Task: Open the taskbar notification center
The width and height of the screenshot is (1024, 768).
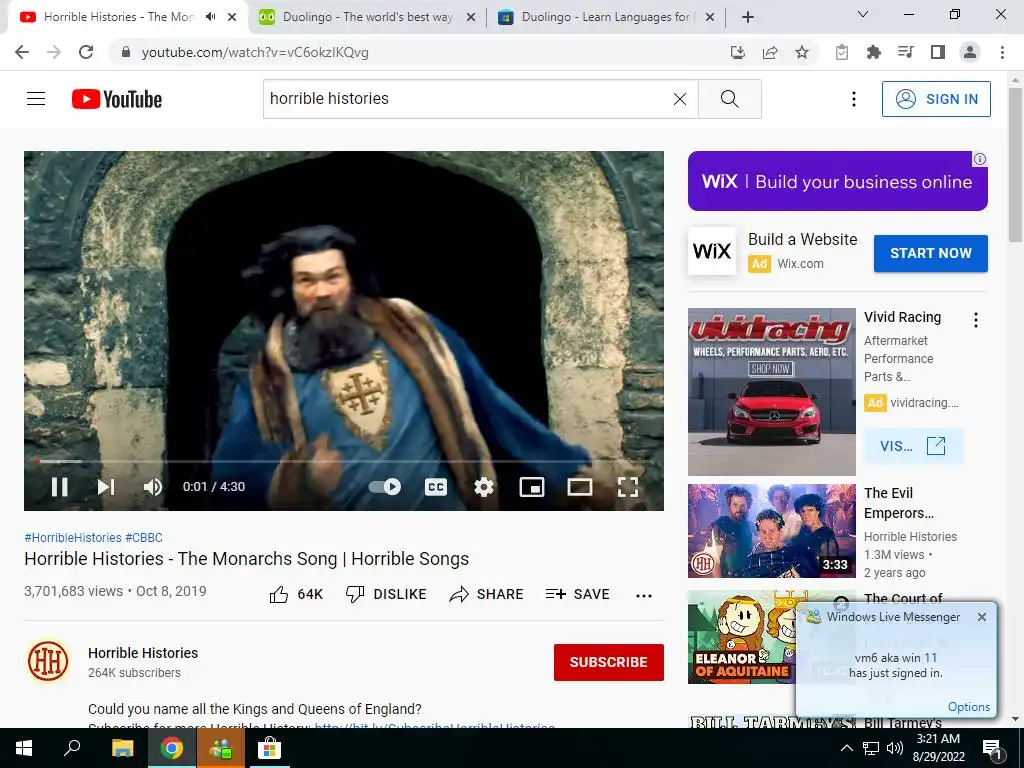Action: (992, 748)
